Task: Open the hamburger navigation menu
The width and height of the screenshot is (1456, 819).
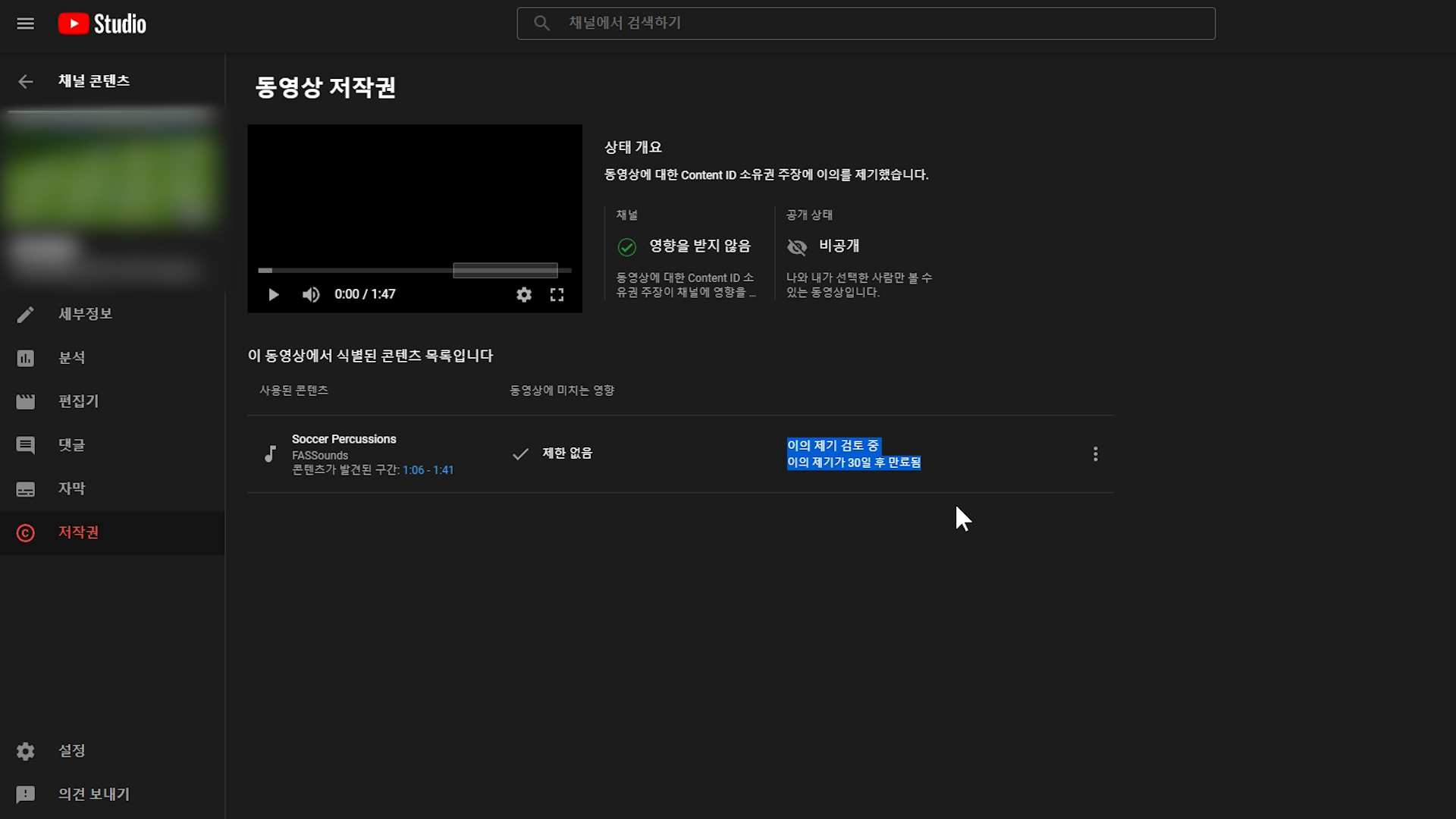Action: pos(25,24)
